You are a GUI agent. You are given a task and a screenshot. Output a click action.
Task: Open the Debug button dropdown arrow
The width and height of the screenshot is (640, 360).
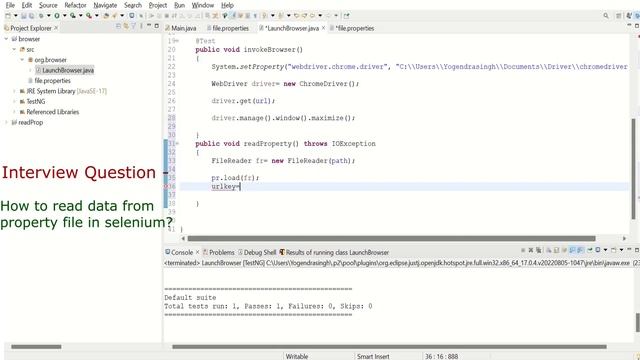pyautogui.click(x=49, y=16)
